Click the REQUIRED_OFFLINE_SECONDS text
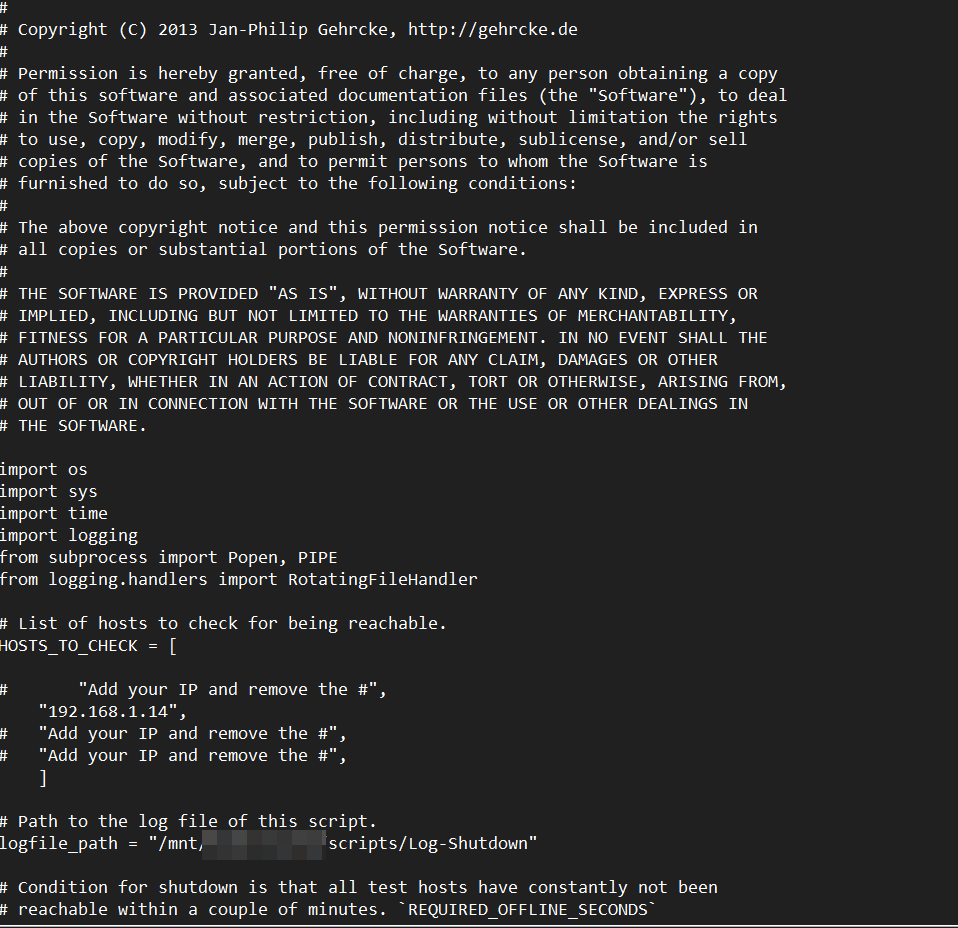The image size is (958, 928). coord(532,909)
